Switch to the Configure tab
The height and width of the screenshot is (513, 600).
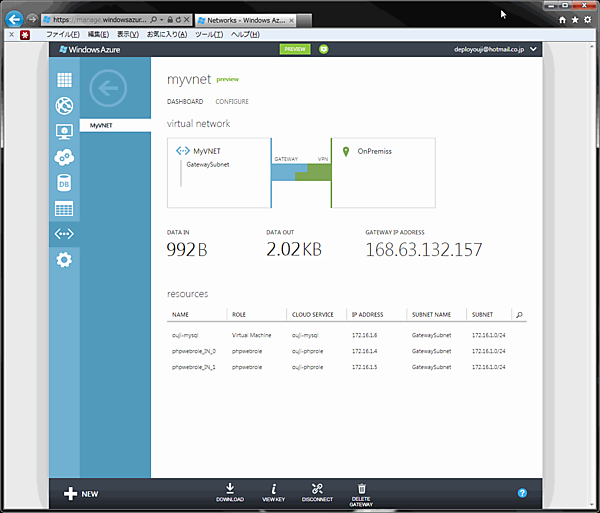(232, 102)
